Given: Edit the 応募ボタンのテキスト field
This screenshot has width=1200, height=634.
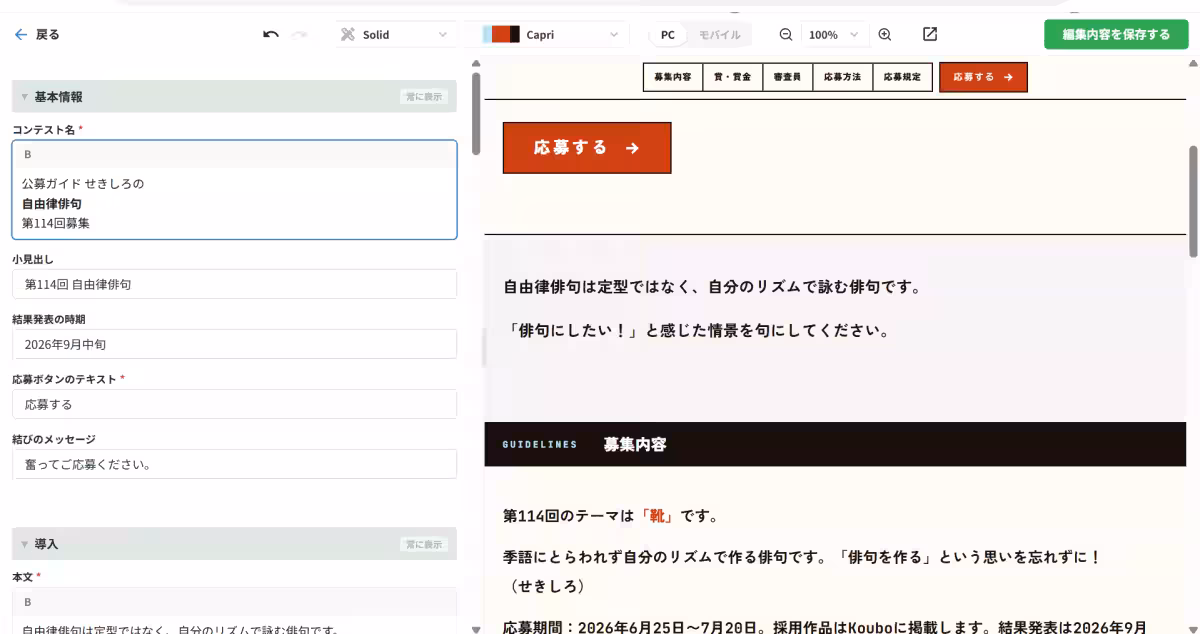Looking at the screenshot, I should click(x=234, y=404).
